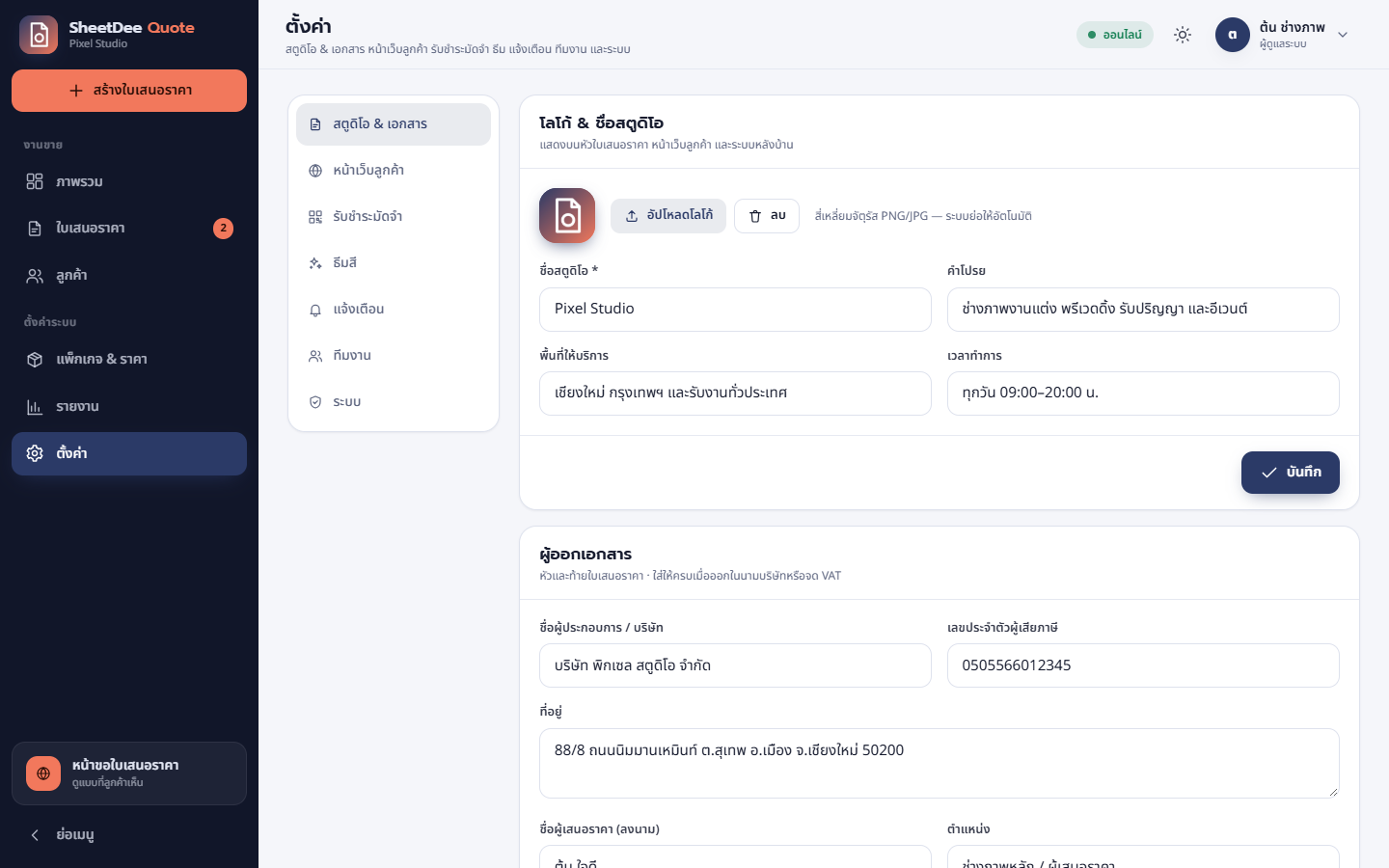Screen dimensions: 1389x868
Task: Click the SheetDee Quote logo icon
Action: (39, 35)
